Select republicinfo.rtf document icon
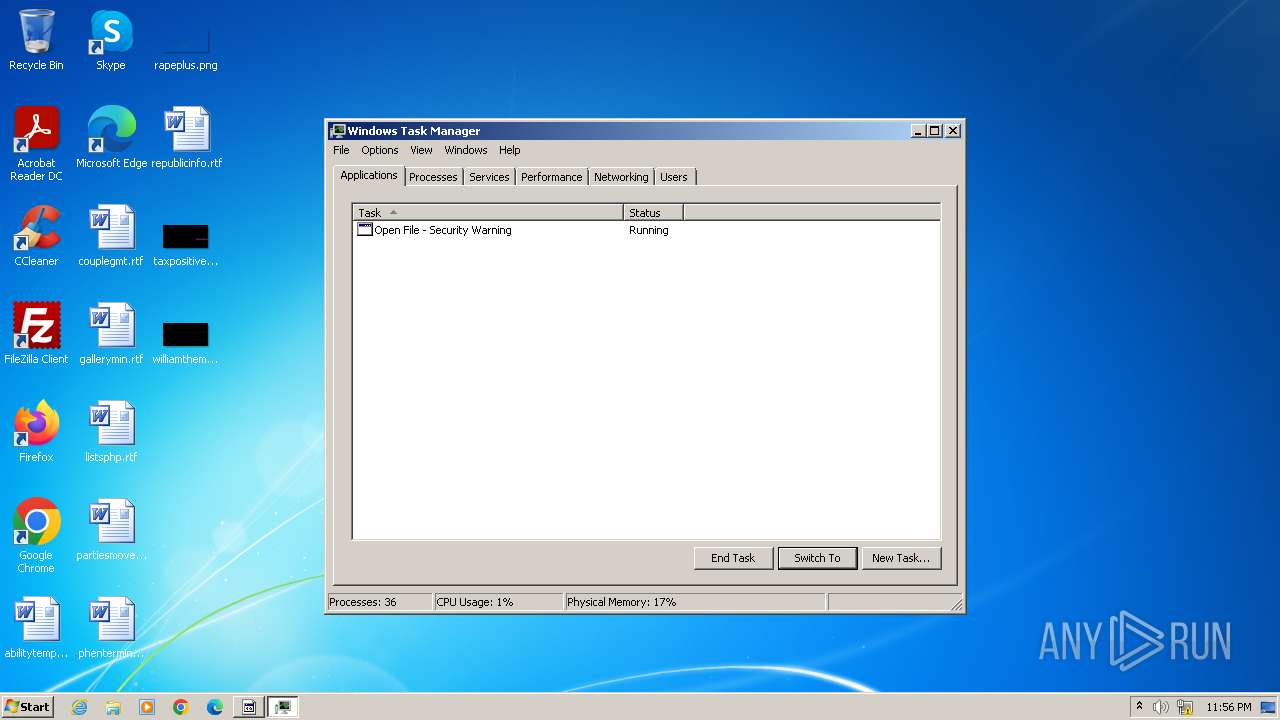Screen dimensions: 1280x720 [187, 138]
